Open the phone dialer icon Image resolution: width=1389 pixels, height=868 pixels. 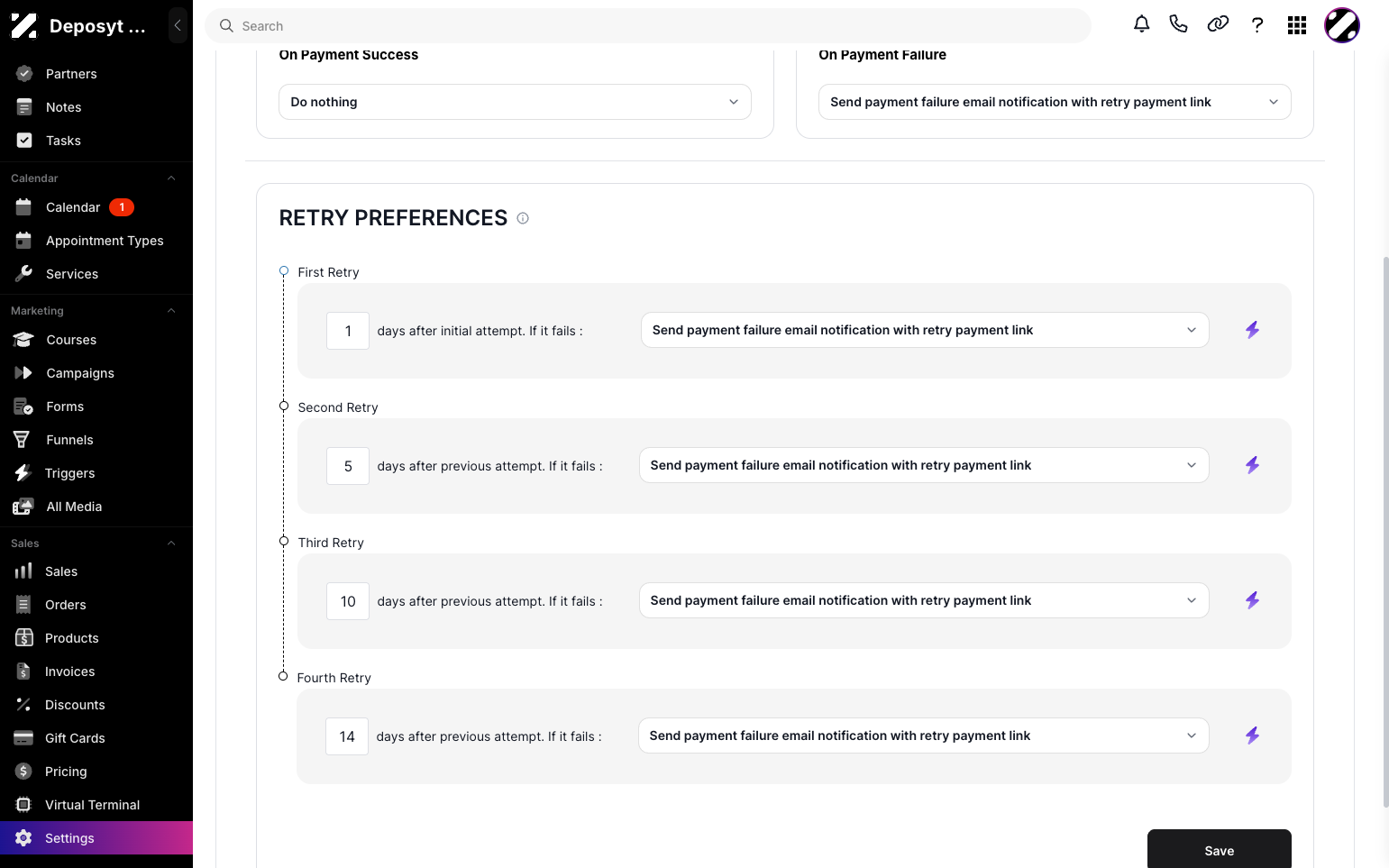click(1178, 24)
